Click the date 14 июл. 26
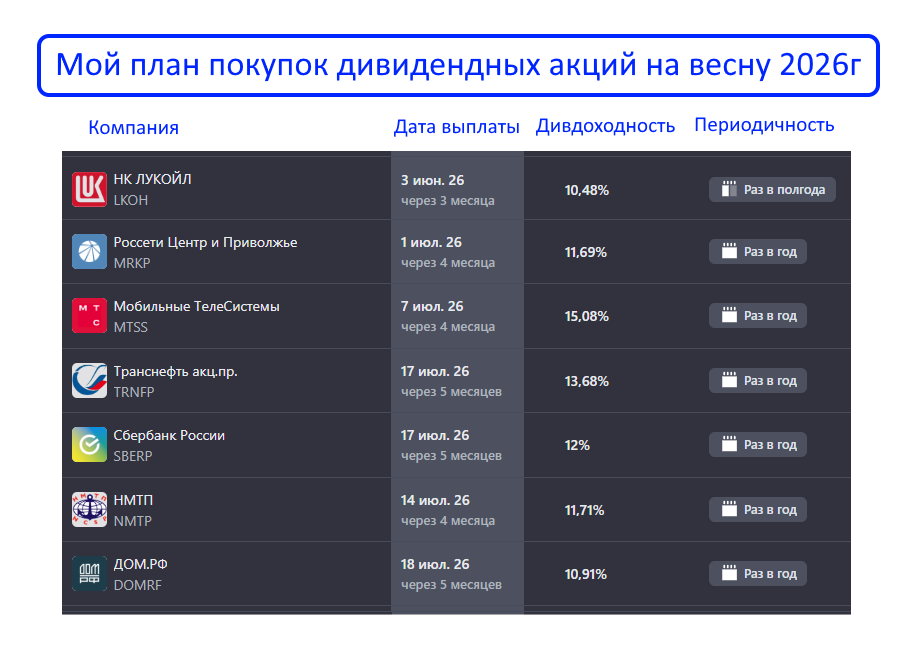Viewport: 917px width, 652px height. click(435, 501)
